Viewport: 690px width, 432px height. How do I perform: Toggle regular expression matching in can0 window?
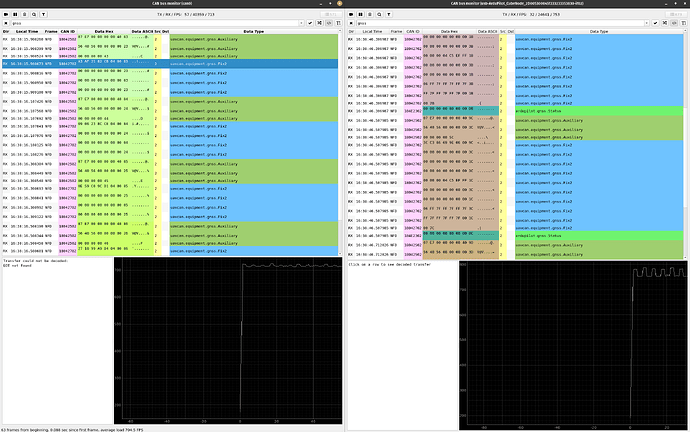click(329, 23)
